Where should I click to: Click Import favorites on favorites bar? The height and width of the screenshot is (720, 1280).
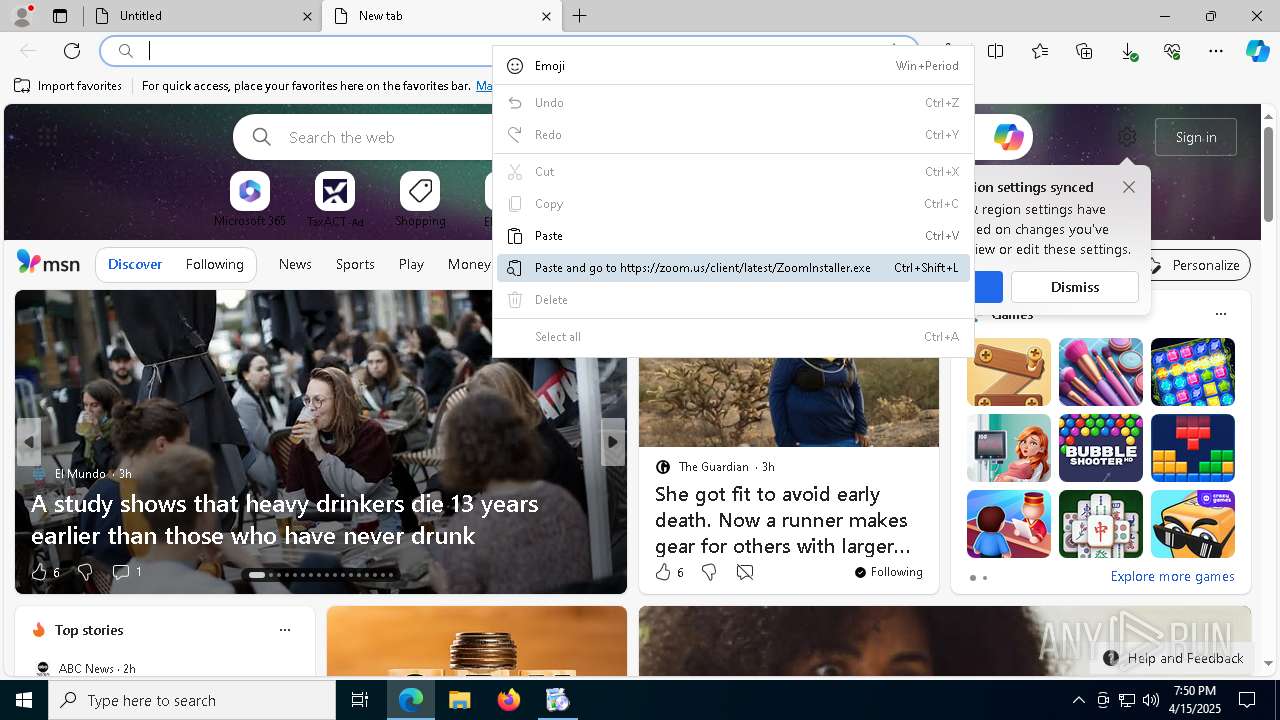68,86
